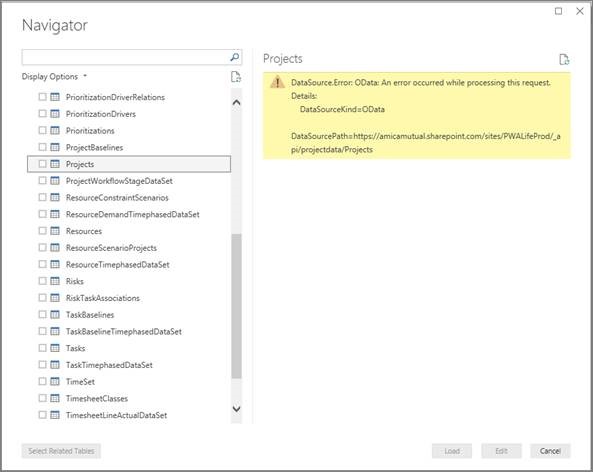Click the table icon for PrioritizationDriverRelations
Viewport: 593px width, 472px height.
click(55, 97)
